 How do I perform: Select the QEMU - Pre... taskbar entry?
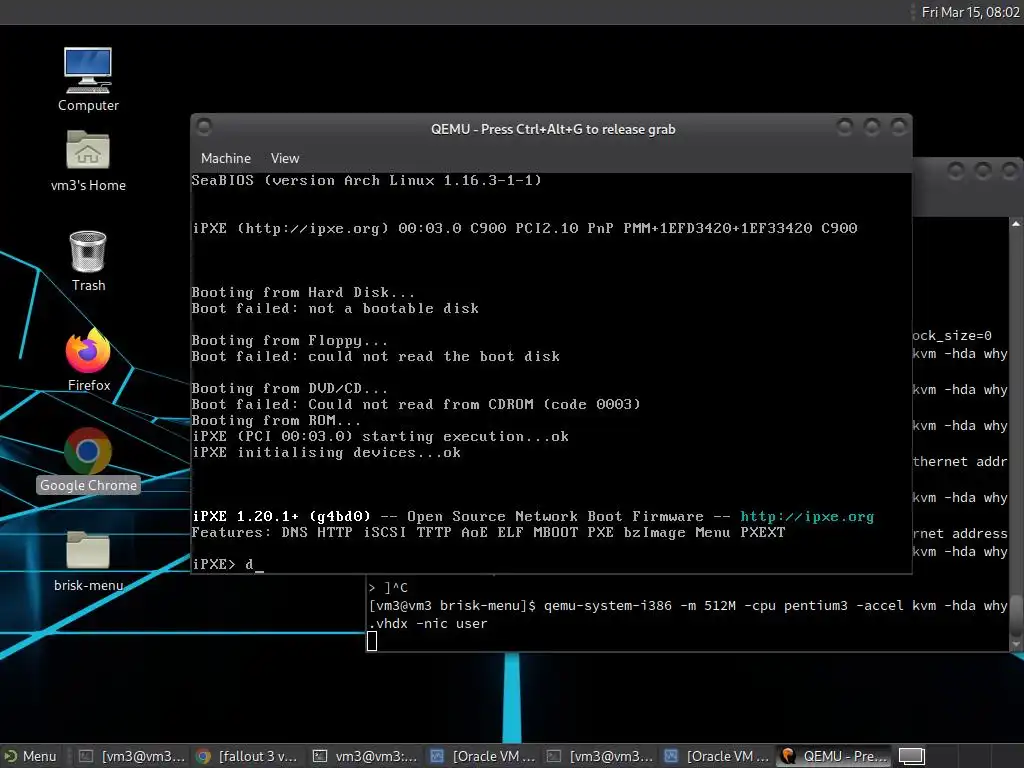(x=833, y=756)
